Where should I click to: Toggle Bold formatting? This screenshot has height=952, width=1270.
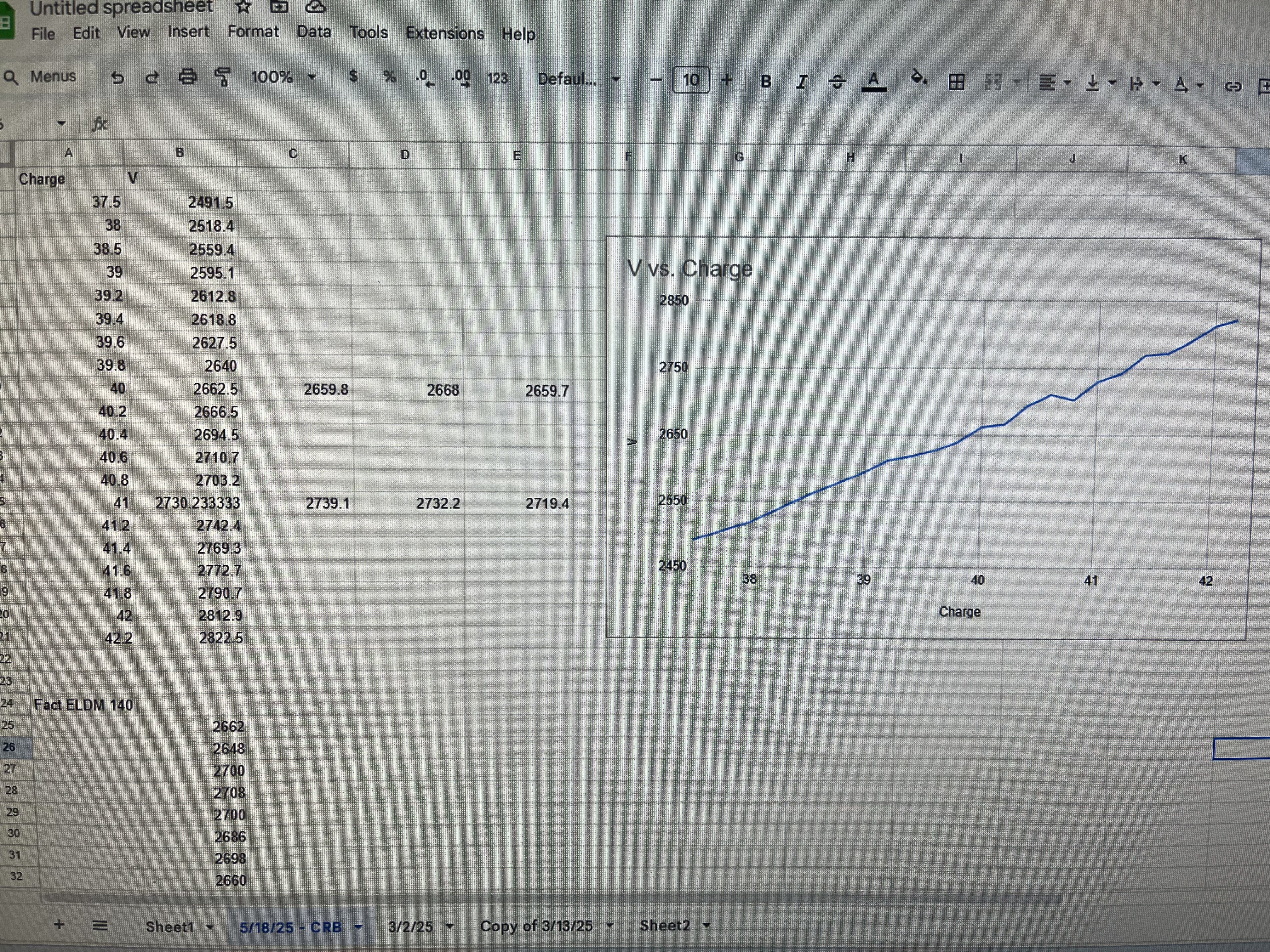tap(766, 81)
